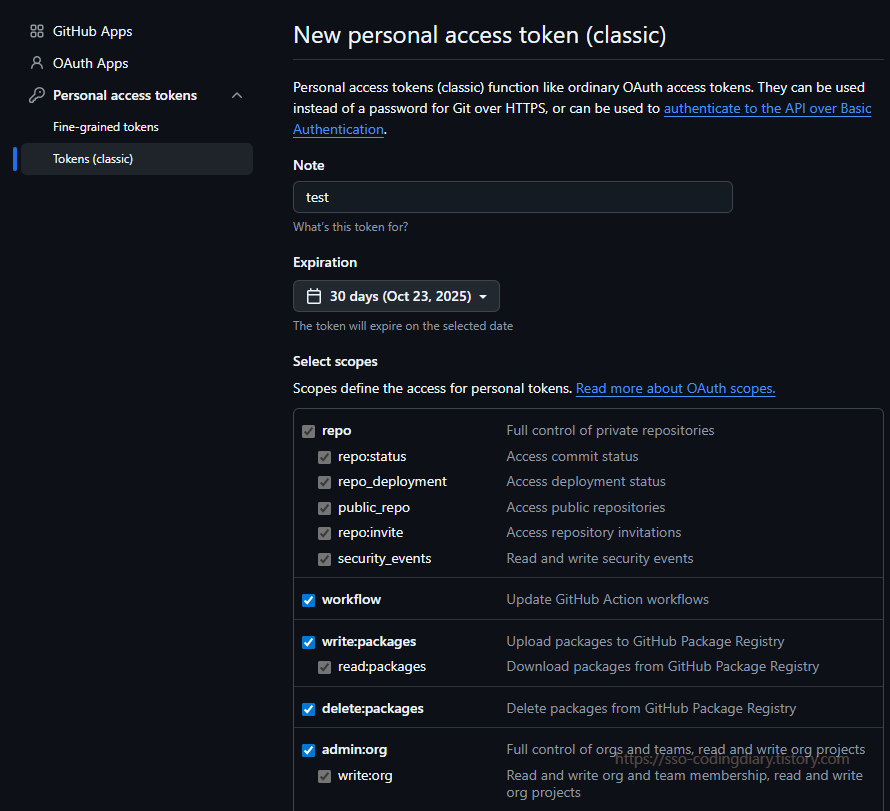The height and width of the screenshot is (811, 890).
Task: Click the 'Full control of private repositories' description
Action: [610, 430]
